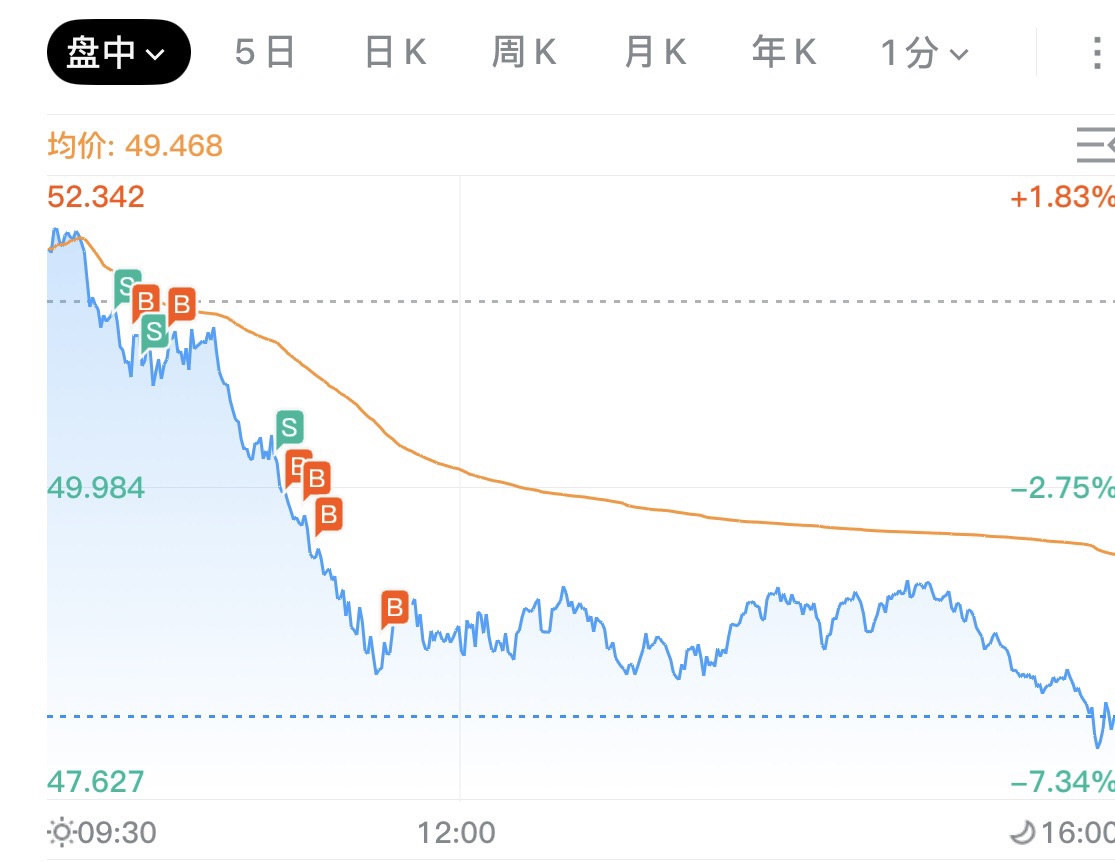Image resolution: width=1115 pixels, height=862 pixels.
Task: Select the 周K weekly chart tab
Action: pos(525,52)
